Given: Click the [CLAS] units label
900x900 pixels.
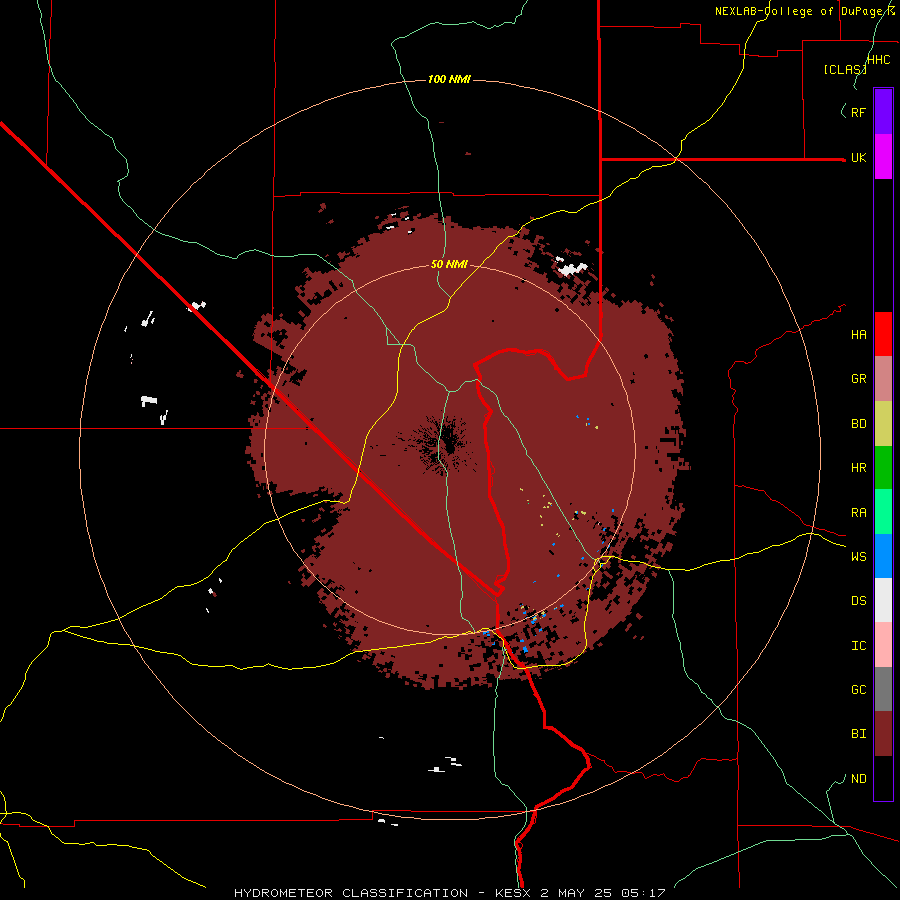Looking at the screenshot, I should coord(845,69).
